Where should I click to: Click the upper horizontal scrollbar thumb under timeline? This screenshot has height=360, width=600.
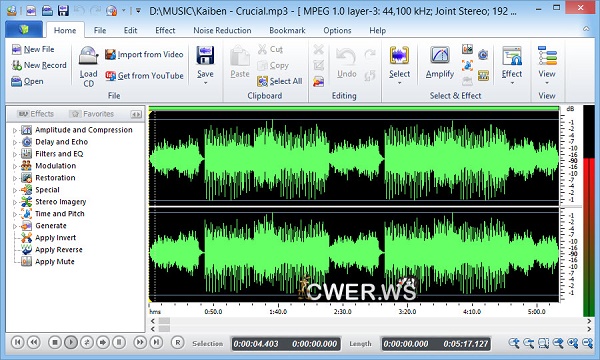pos(164,321)
